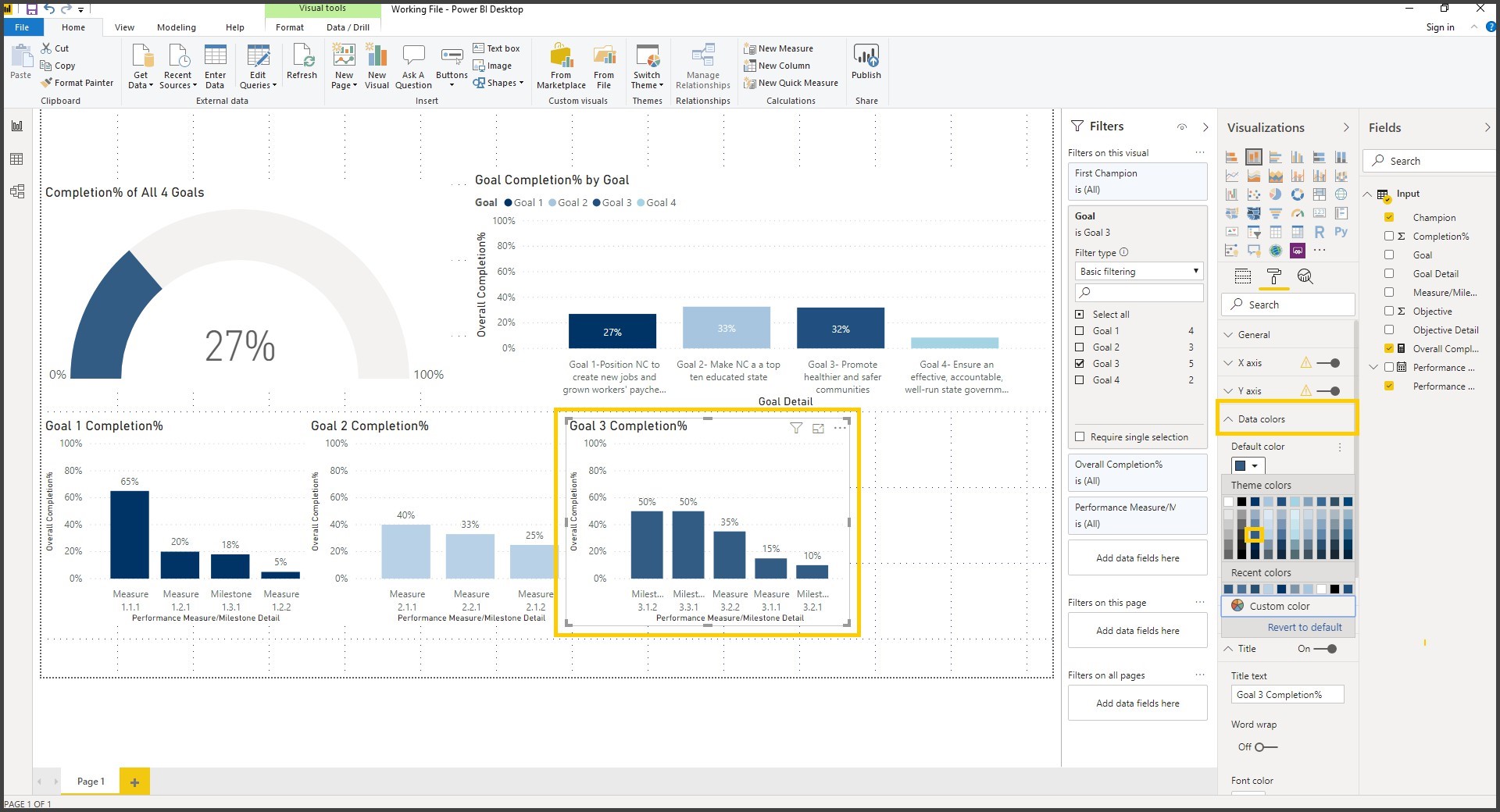This screenshot has height=812, width=1500.
Task: Collapse the Input table in Fields
Action: pyautogui.click(x=1367, y=194)
